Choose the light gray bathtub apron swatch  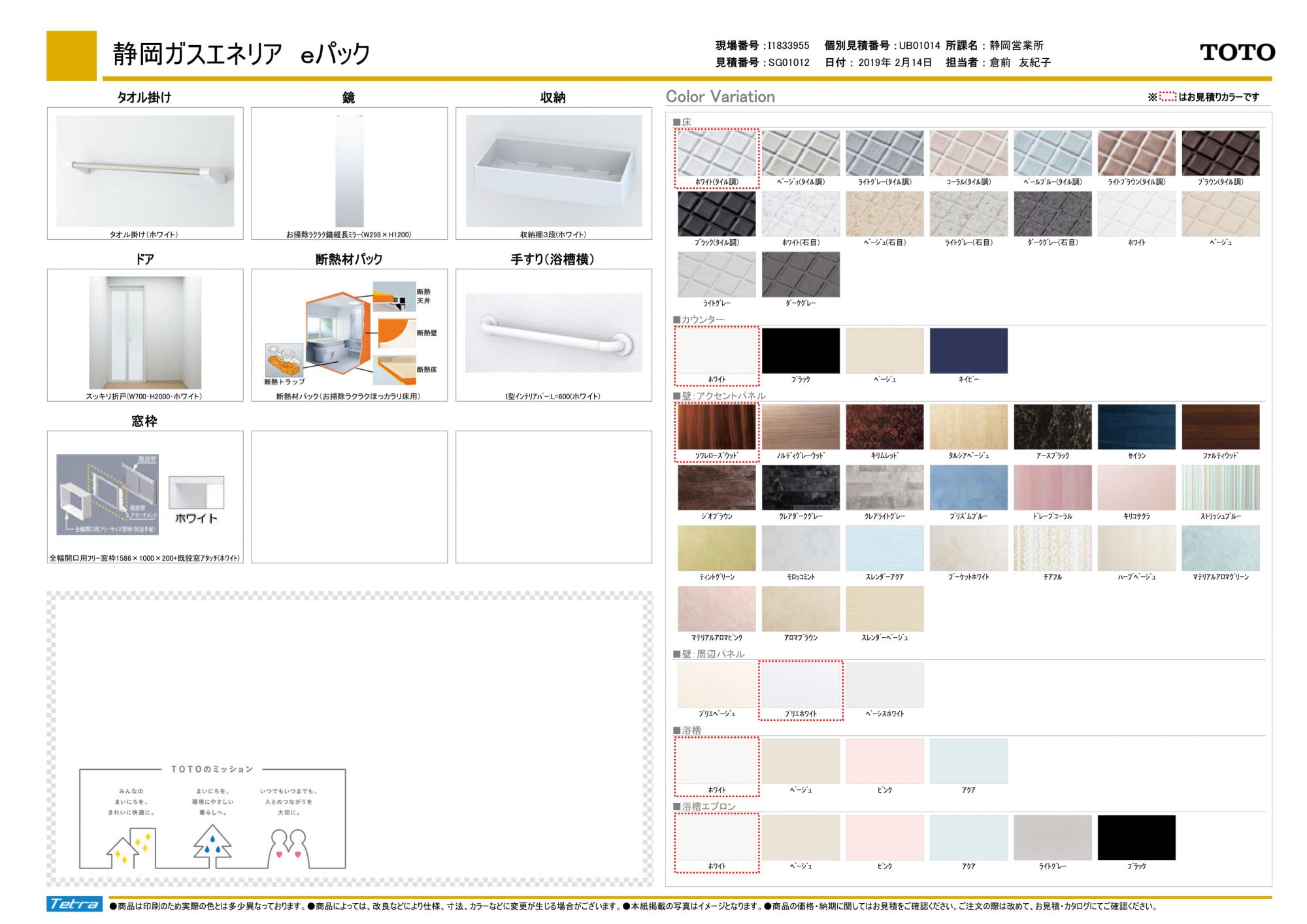tap(1053, 838)
